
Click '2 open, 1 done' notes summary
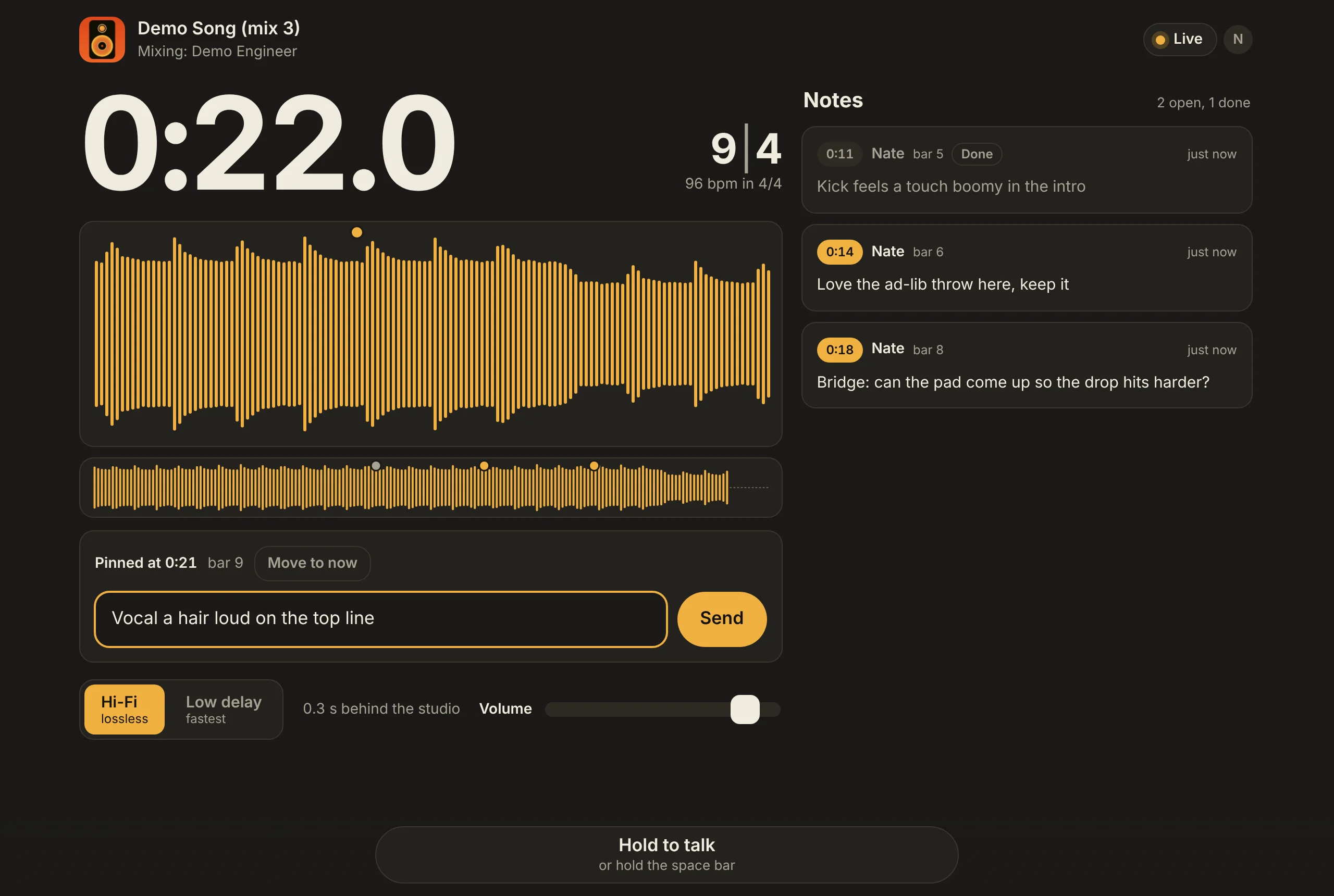[1203, 103]
